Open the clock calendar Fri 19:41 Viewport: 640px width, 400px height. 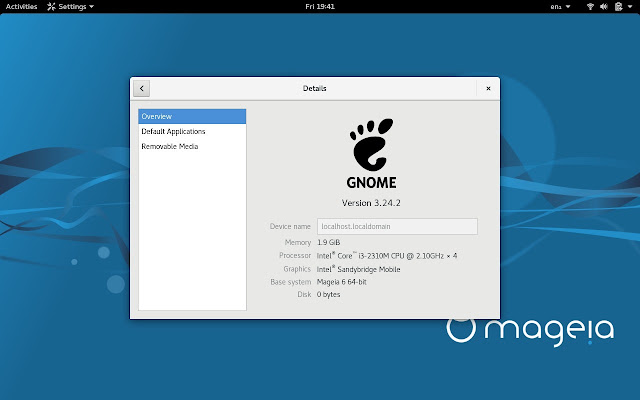tap(320, 7)
